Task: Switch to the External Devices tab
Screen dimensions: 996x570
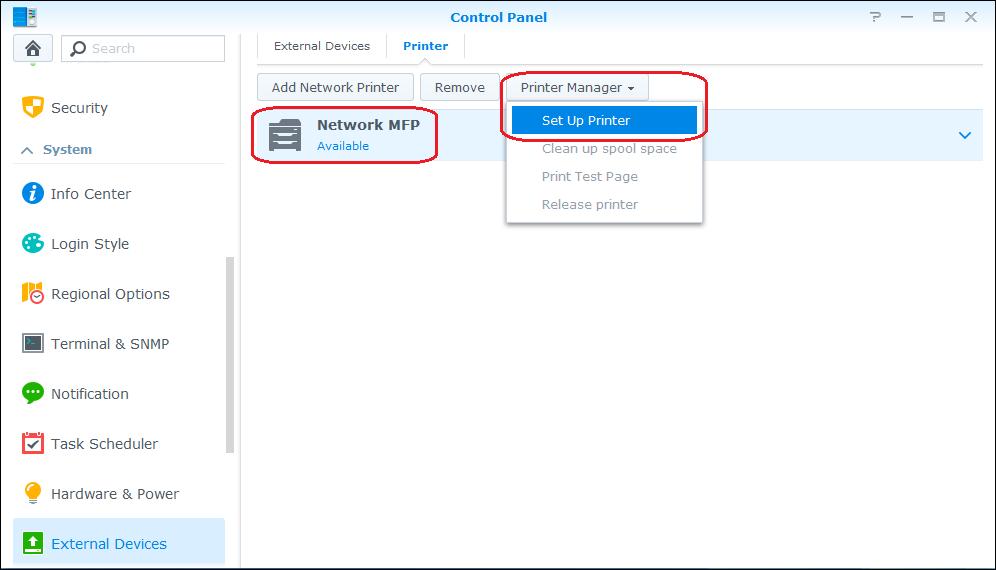Action: [322, 46]
